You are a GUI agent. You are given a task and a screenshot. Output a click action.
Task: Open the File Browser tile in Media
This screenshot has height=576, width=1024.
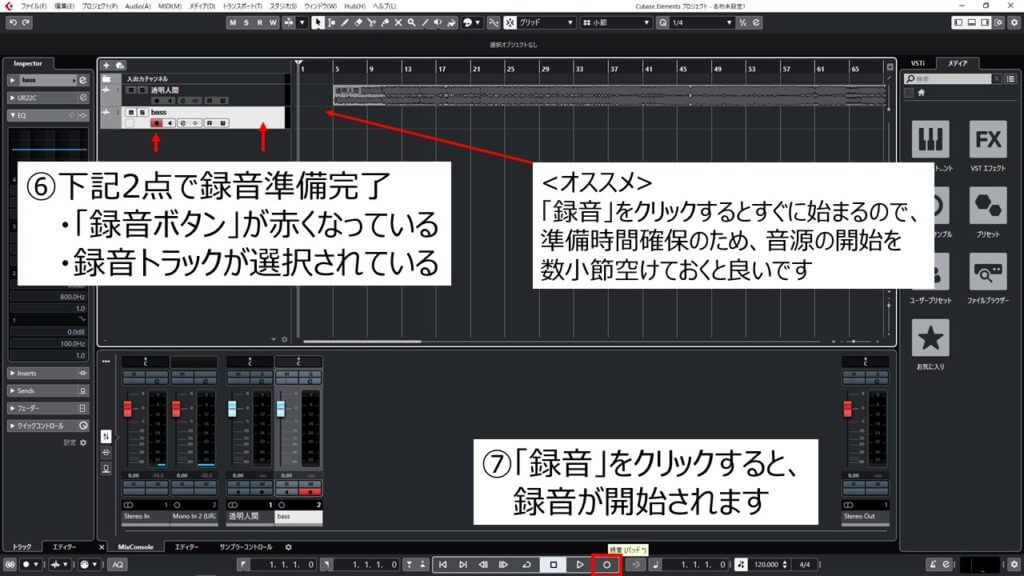(987, 272)
